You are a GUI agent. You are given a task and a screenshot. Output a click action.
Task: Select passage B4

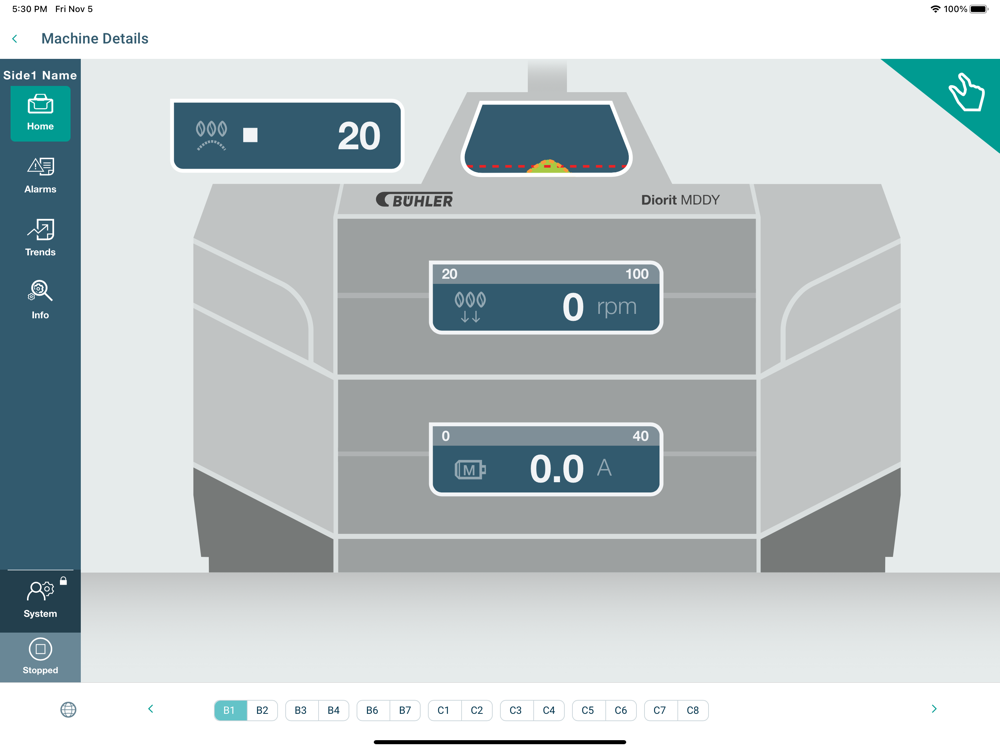334,710
